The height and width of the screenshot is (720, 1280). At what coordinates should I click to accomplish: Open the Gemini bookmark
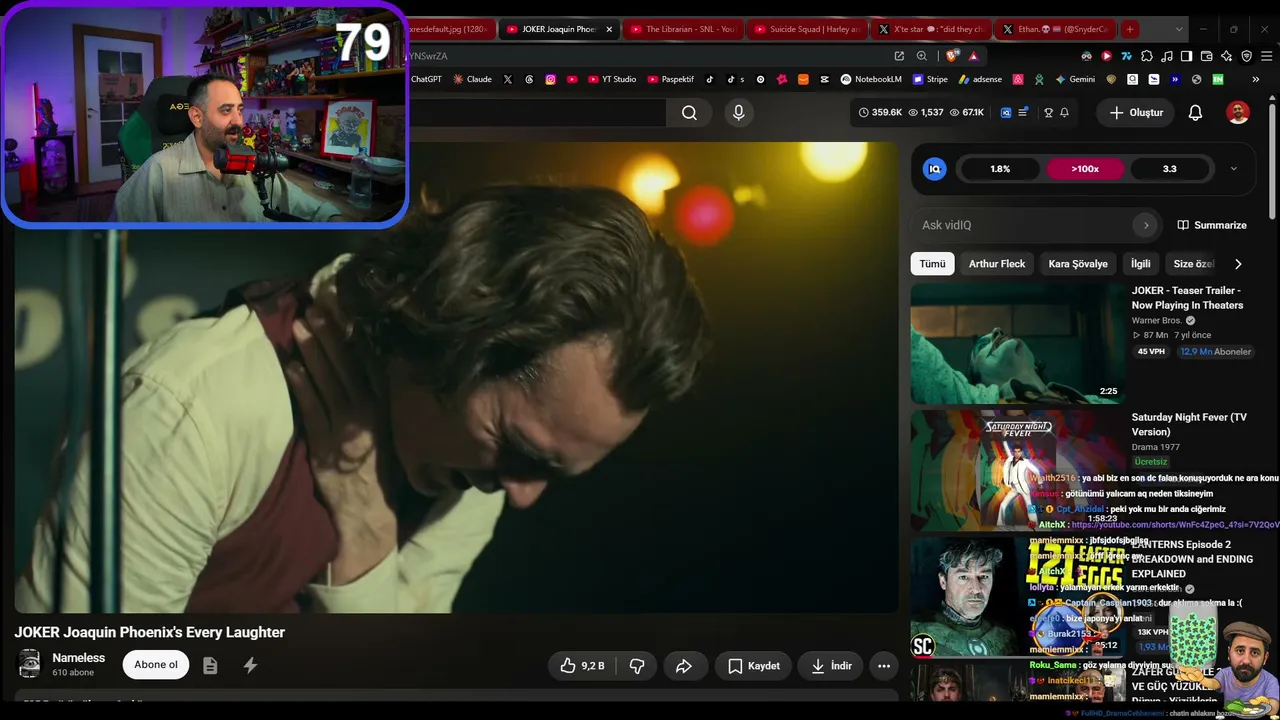[1075, 79]
